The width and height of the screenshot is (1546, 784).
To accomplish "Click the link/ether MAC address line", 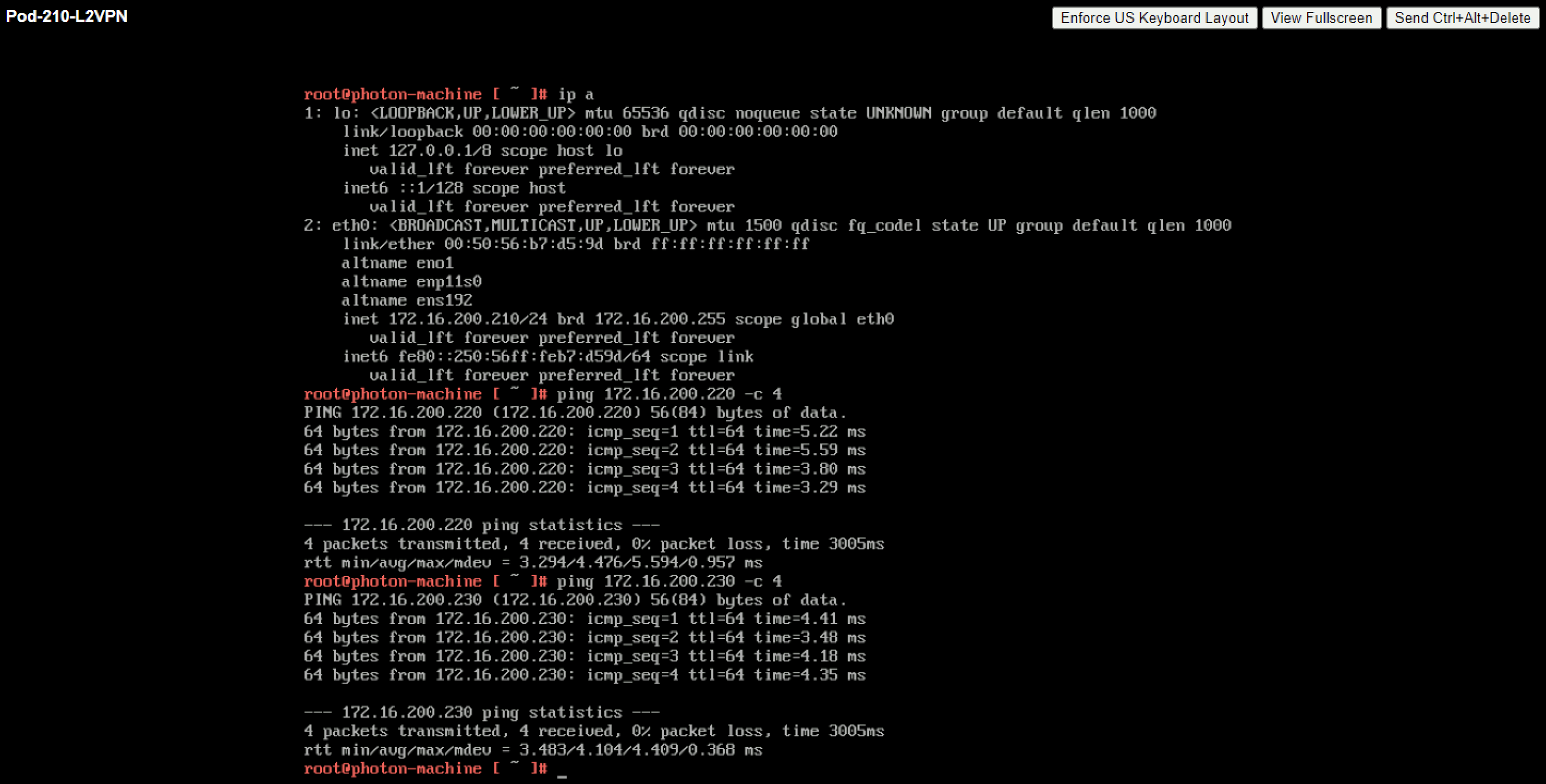I will coord(575,244).
